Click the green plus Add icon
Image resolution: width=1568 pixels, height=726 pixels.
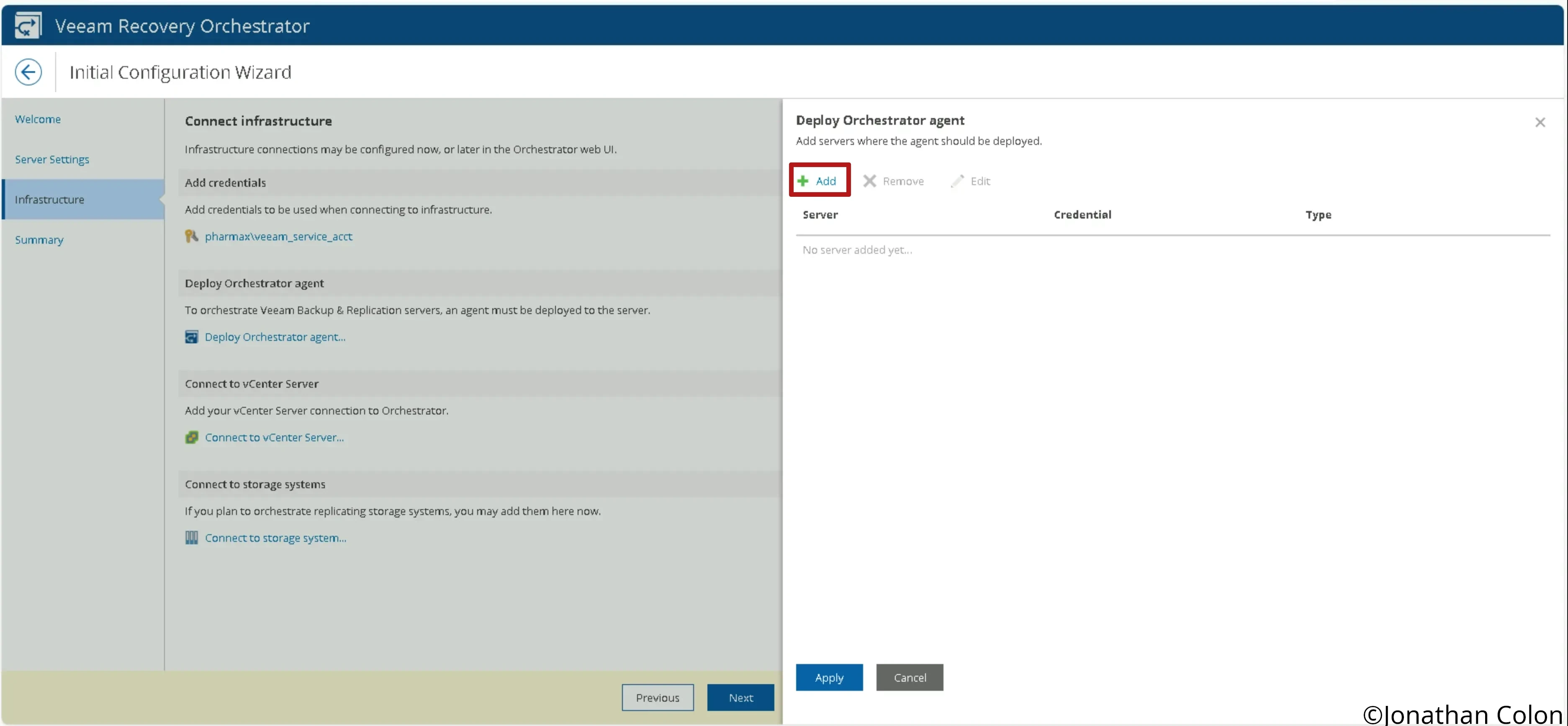tap(803, 181)
